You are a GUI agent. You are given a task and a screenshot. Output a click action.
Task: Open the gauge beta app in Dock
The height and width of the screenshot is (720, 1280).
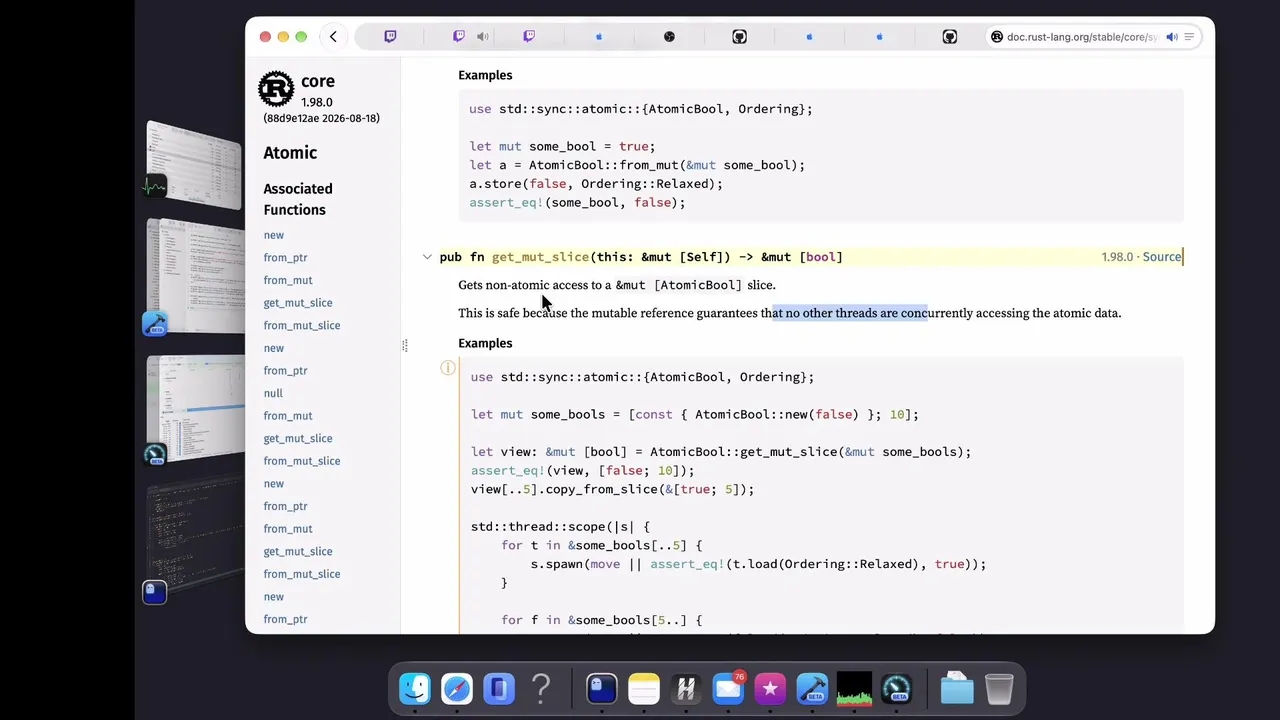click(896, 688)
